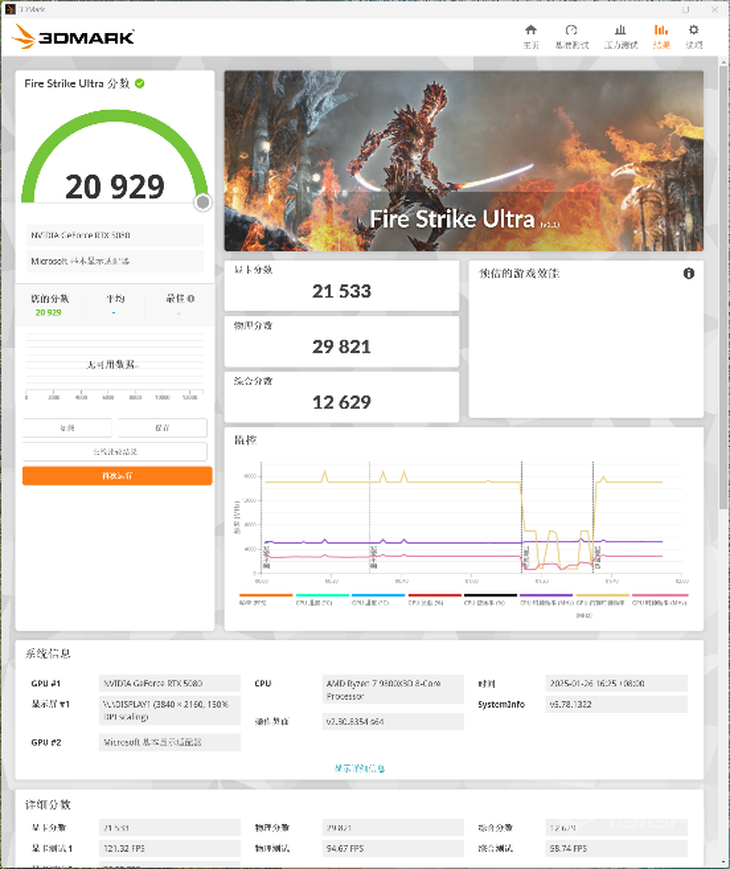Click the GPU #1 NVIDIA GeForce RTX 5080 value
The height and width of the screenshot is (869, 730).
[170, 683]
